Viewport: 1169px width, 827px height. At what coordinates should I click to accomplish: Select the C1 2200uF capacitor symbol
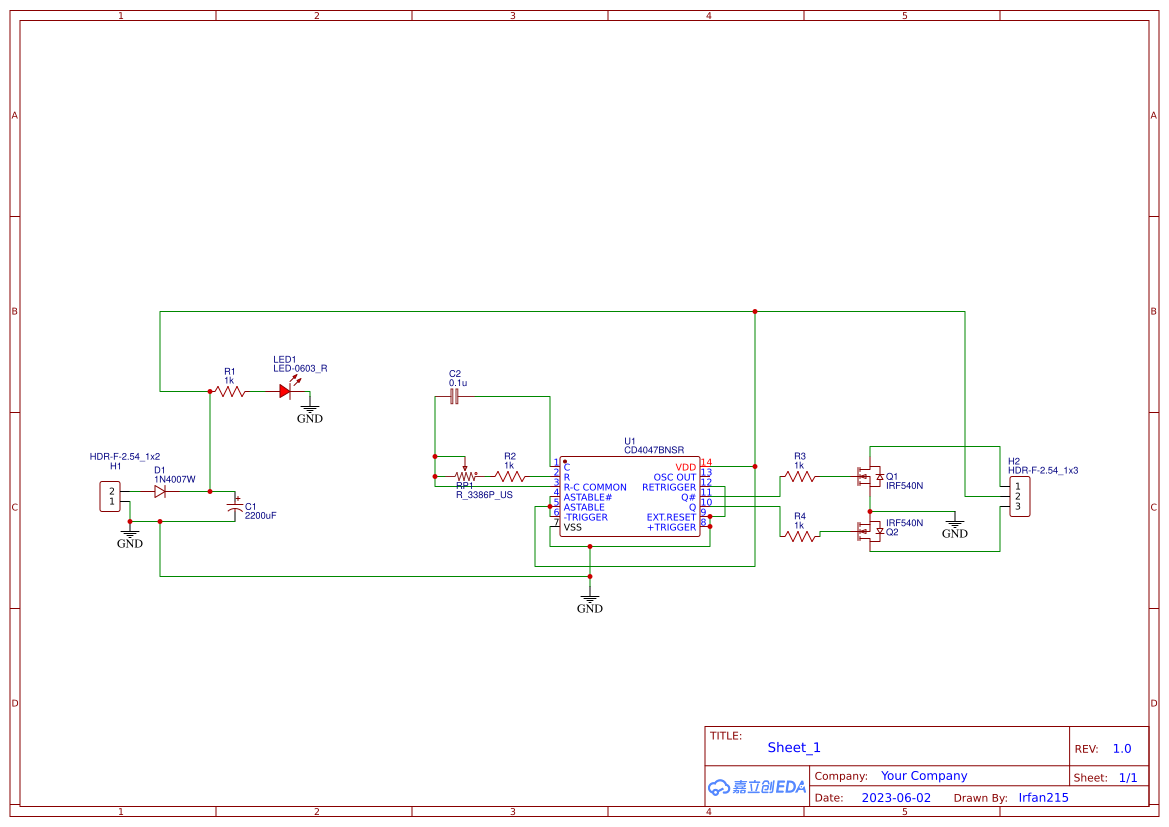(x=237, y=508)
